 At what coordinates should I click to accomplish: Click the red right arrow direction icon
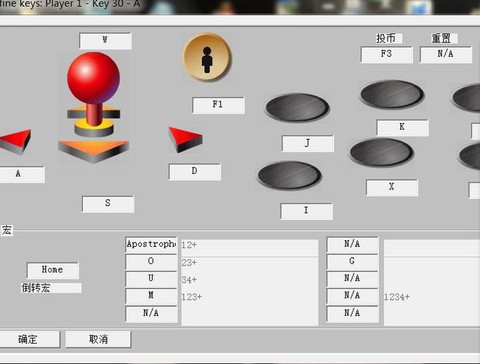coord(185,139)
